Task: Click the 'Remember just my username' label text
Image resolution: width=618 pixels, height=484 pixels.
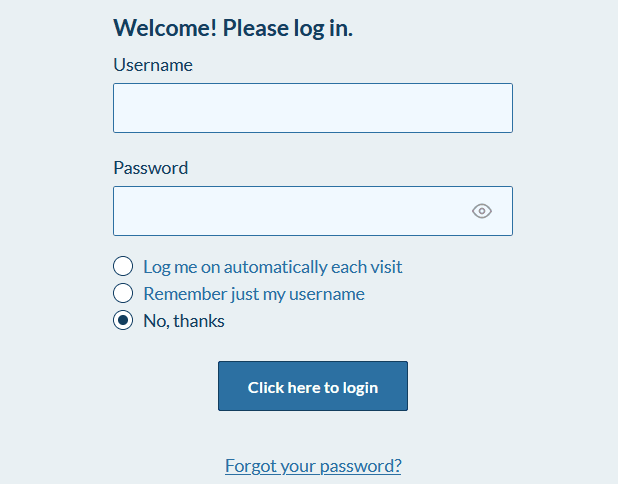Action: (x=253, y=294)
